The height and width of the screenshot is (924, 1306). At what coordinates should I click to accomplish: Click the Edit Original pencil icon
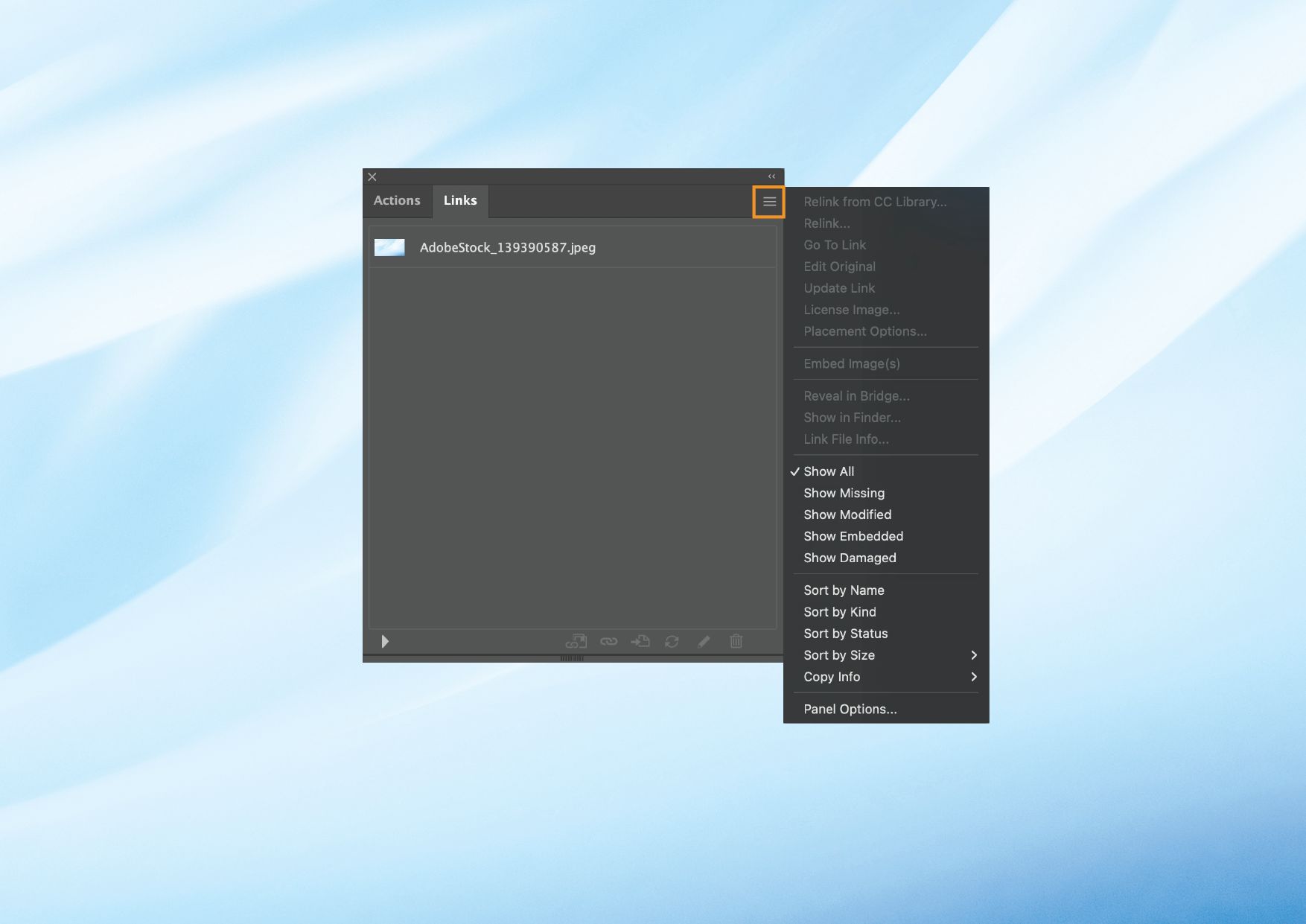tap(704, 641)
